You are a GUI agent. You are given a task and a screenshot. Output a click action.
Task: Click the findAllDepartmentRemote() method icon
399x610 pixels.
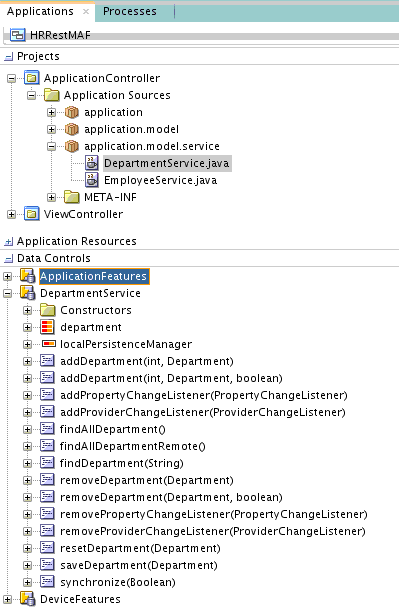click(x=47, y=446)
